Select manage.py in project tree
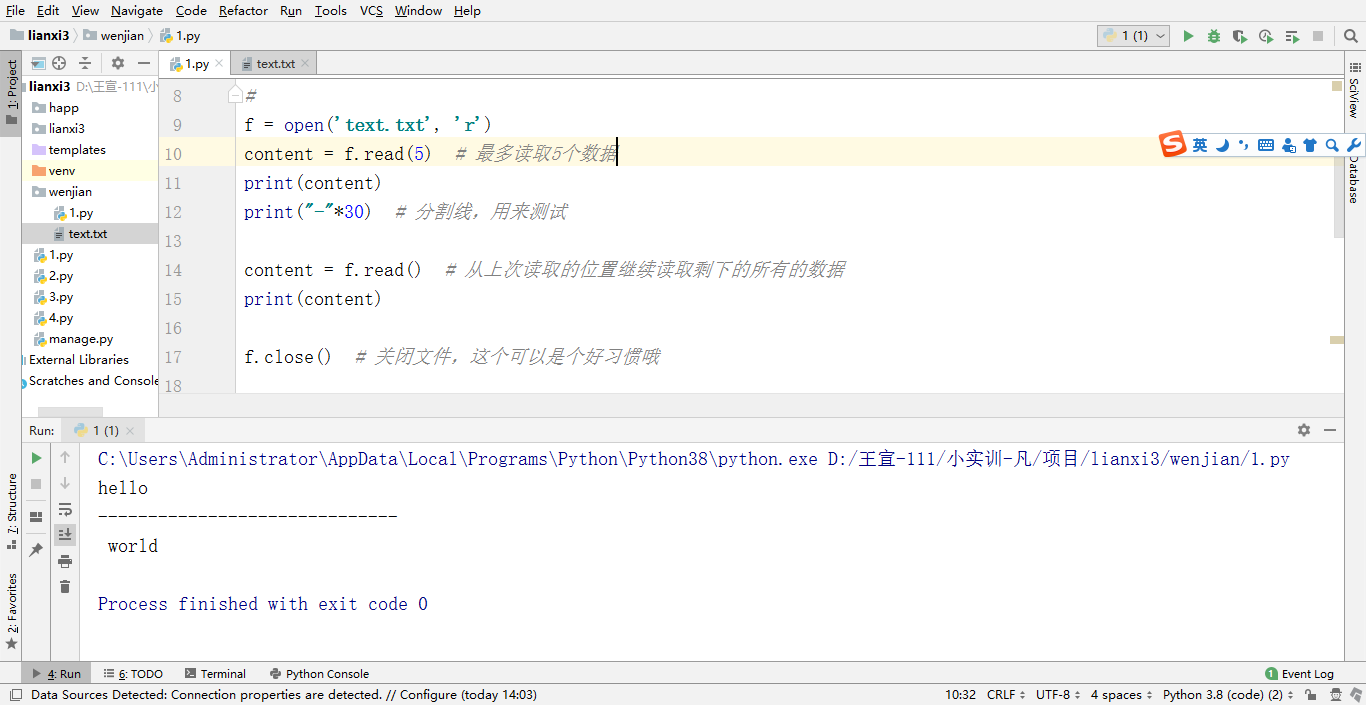 pyautogui.click(x=81, y=338)
